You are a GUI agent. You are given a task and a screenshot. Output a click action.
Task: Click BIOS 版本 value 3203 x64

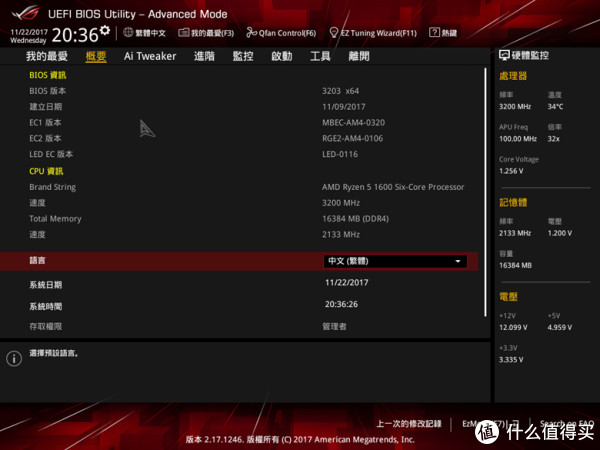click(x=341, y=91)
